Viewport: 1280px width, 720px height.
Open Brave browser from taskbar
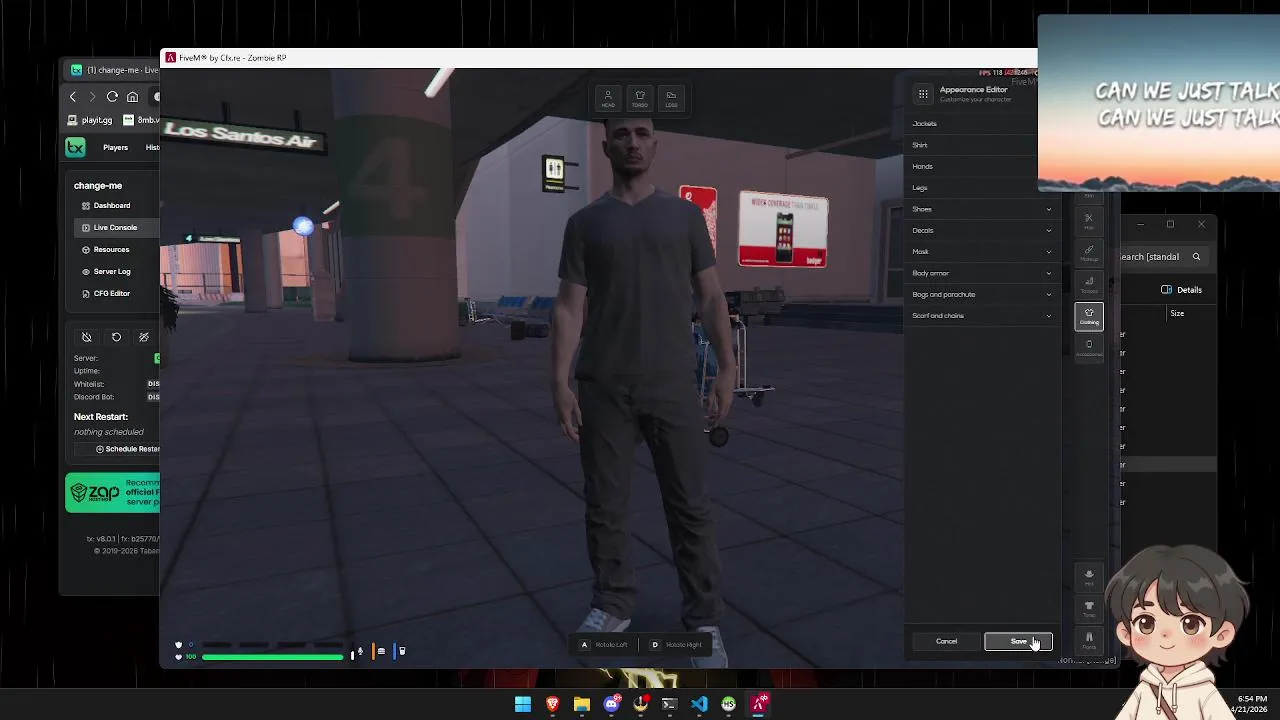[x=552, y=704]
